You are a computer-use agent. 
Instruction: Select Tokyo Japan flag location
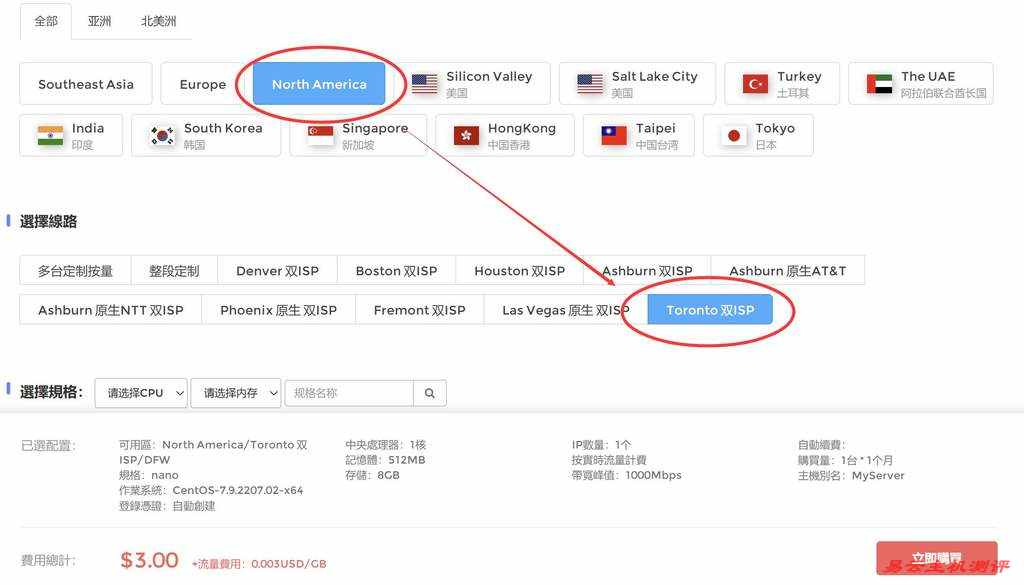(758, 135)
